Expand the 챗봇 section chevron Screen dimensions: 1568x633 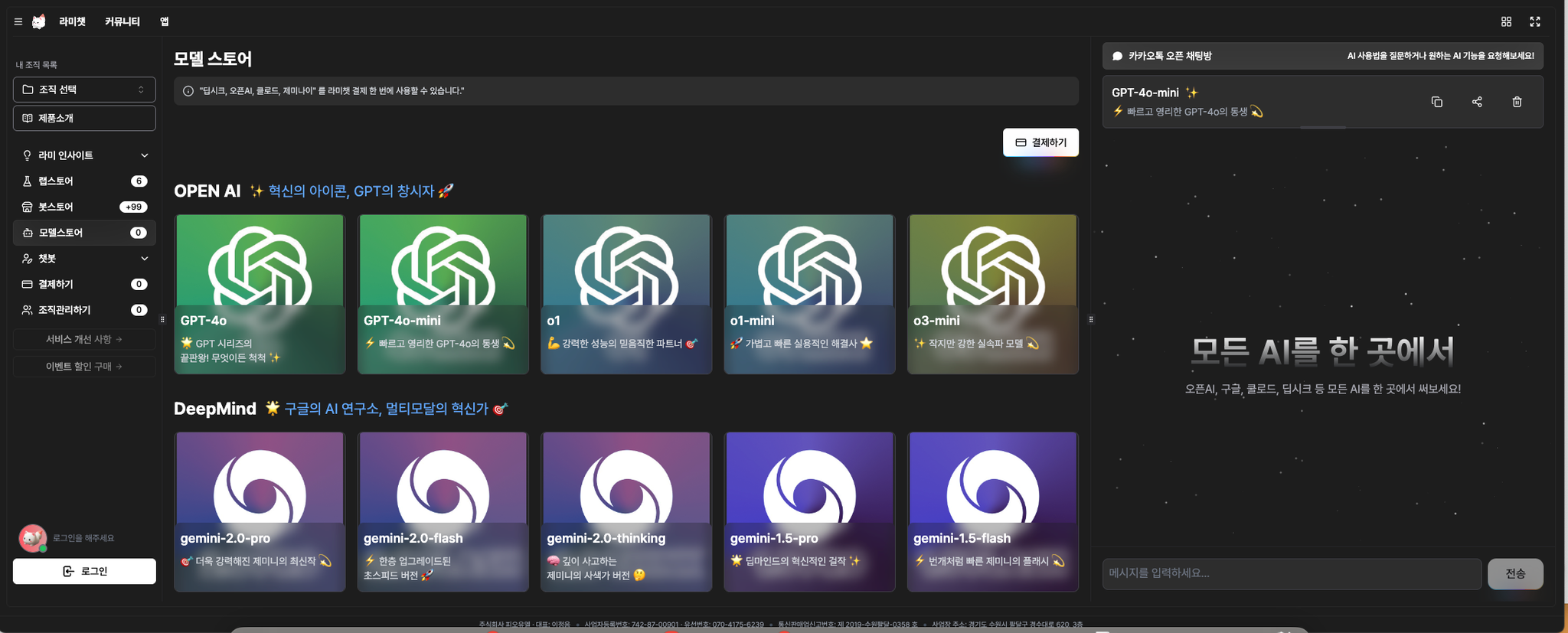(144, 259)
